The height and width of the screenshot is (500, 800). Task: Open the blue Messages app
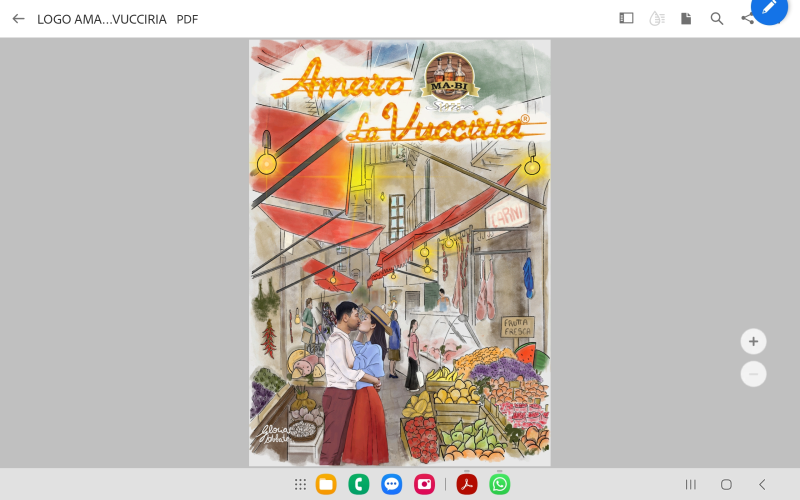[391, 484]
